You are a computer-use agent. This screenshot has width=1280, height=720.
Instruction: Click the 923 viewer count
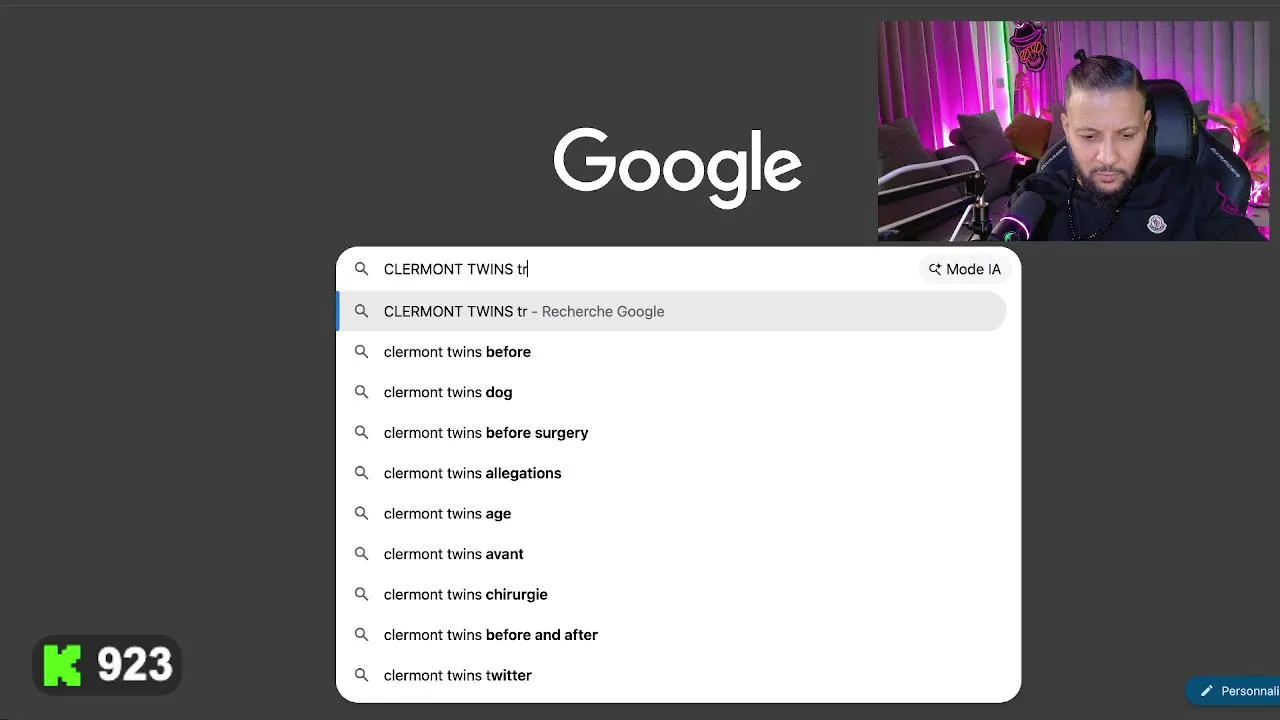click(135, 665)
